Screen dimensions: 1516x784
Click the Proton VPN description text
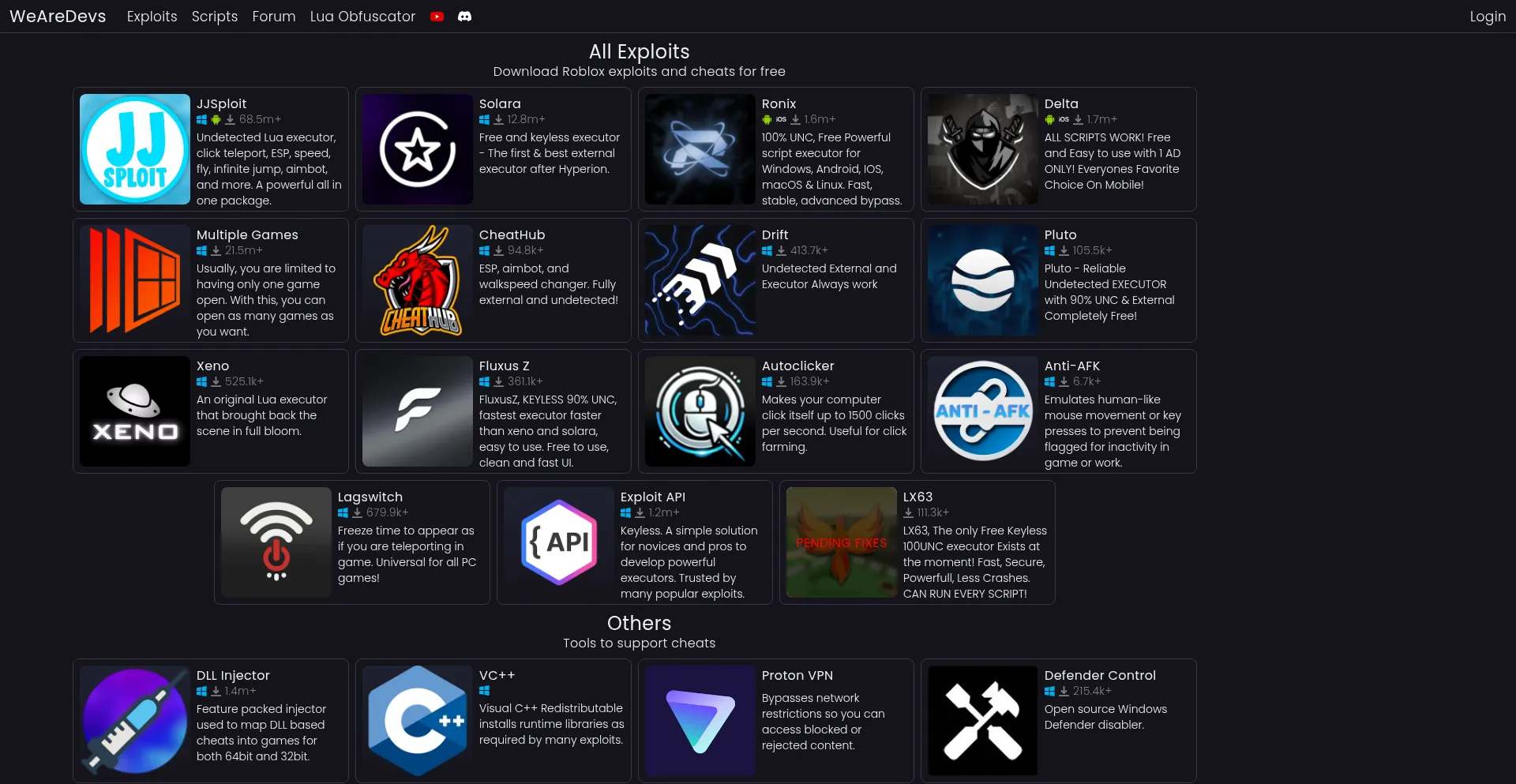pos(824,722)
